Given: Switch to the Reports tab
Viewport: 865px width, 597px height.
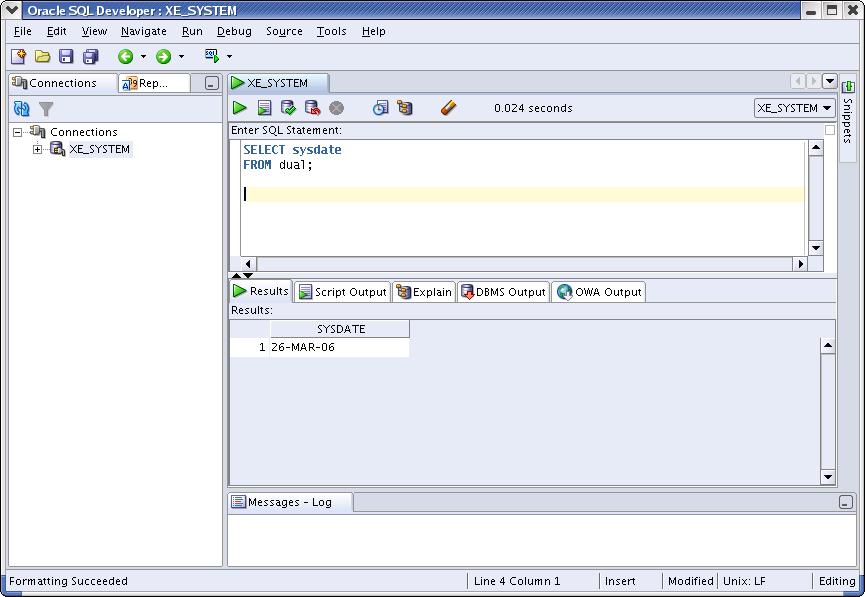Looking at the screenshot, I should coord(153,83).
